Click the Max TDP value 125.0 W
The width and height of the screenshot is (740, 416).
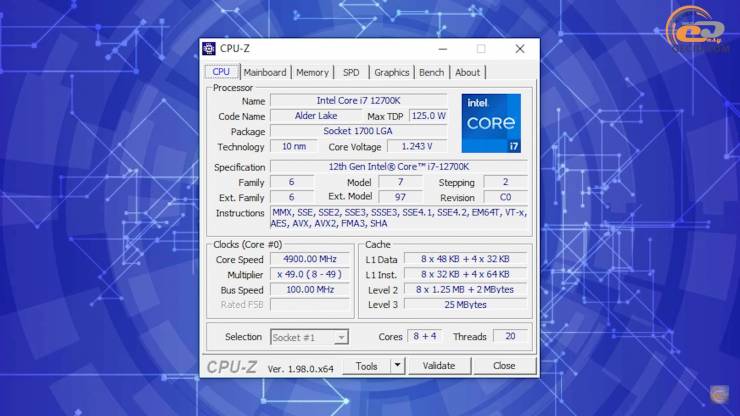tap(428, 116)
